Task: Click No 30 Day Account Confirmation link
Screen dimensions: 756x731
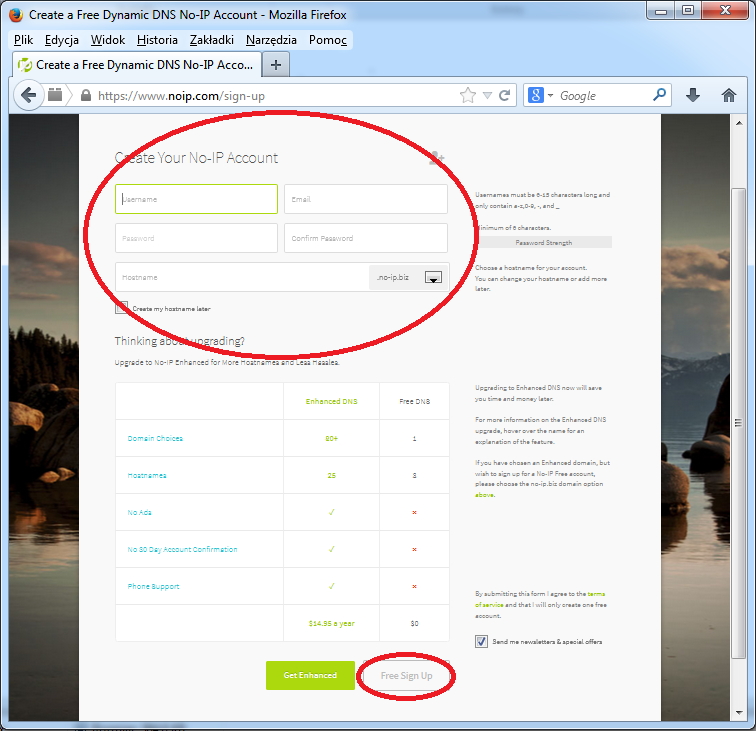Action: pyautogui.click(x=182, y=549)
